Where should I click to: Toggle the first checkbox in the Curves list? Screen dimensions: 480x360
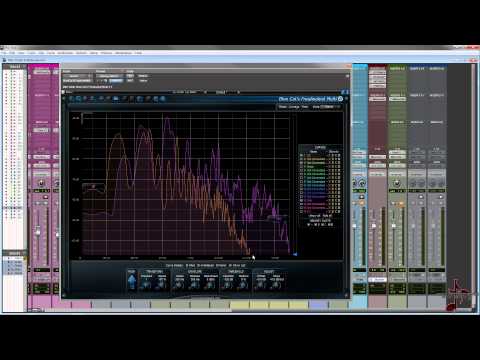click(x=302, y=155)
